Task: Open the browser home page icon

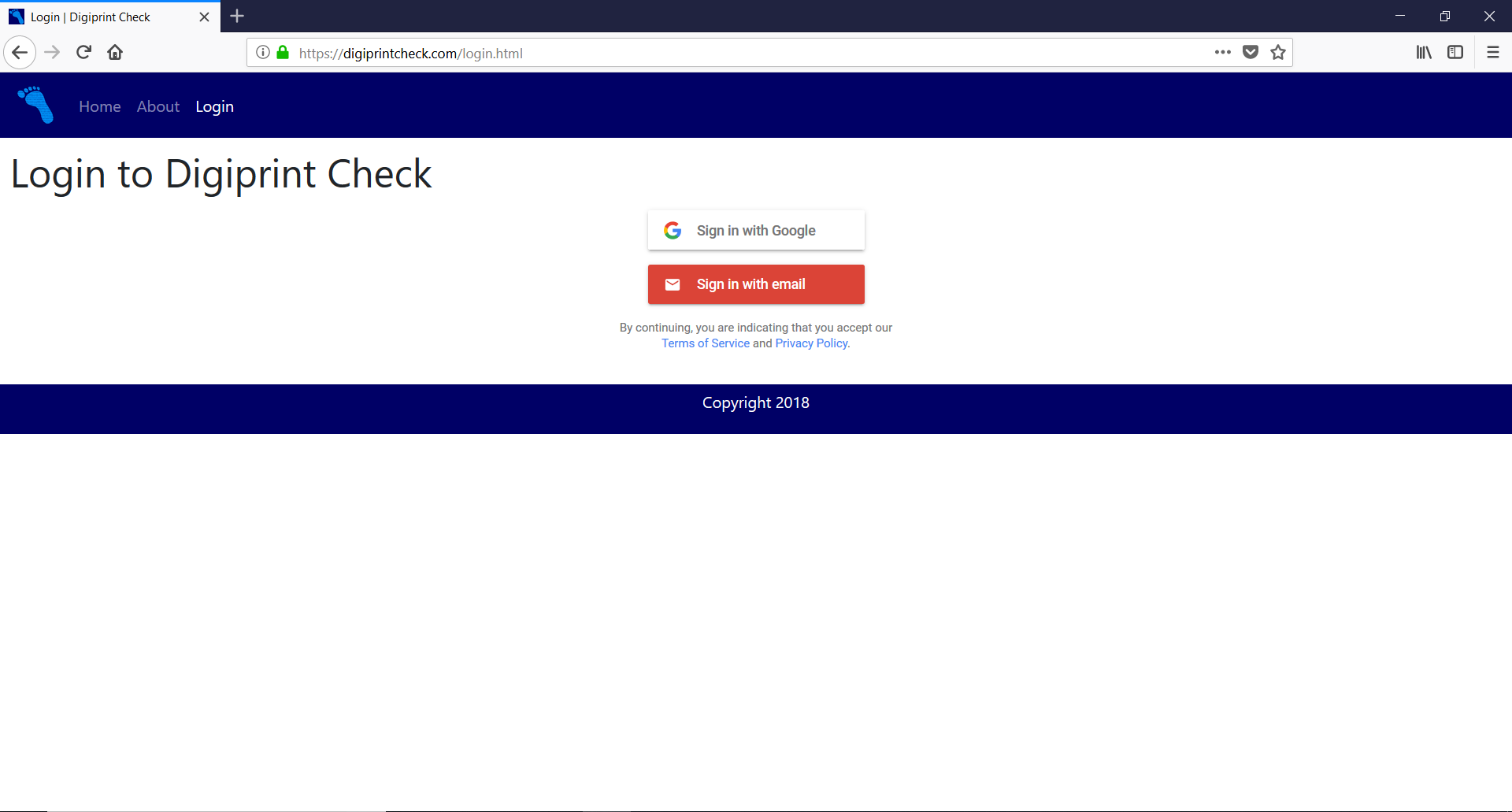Action: [x=115, y=53]
